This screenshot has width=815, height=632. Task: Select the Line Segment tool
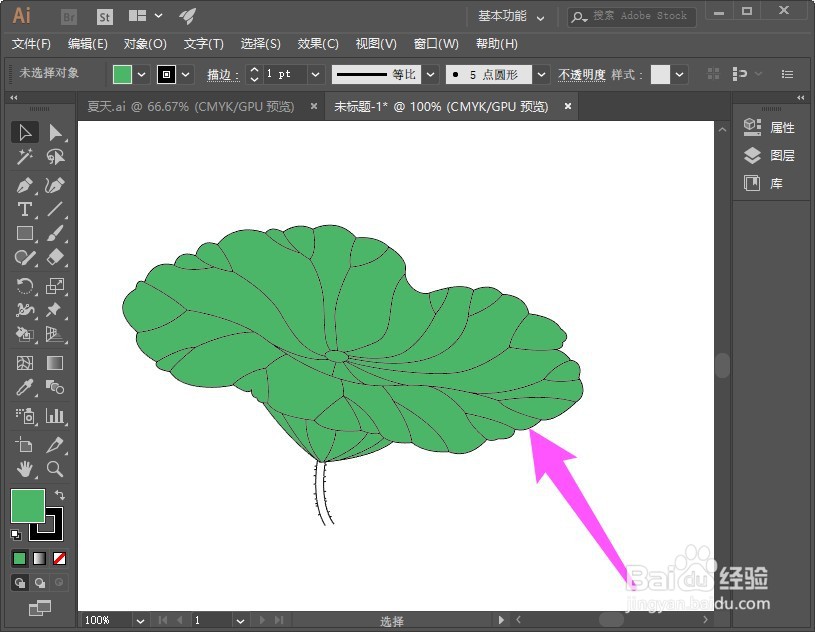coord(55,209)
